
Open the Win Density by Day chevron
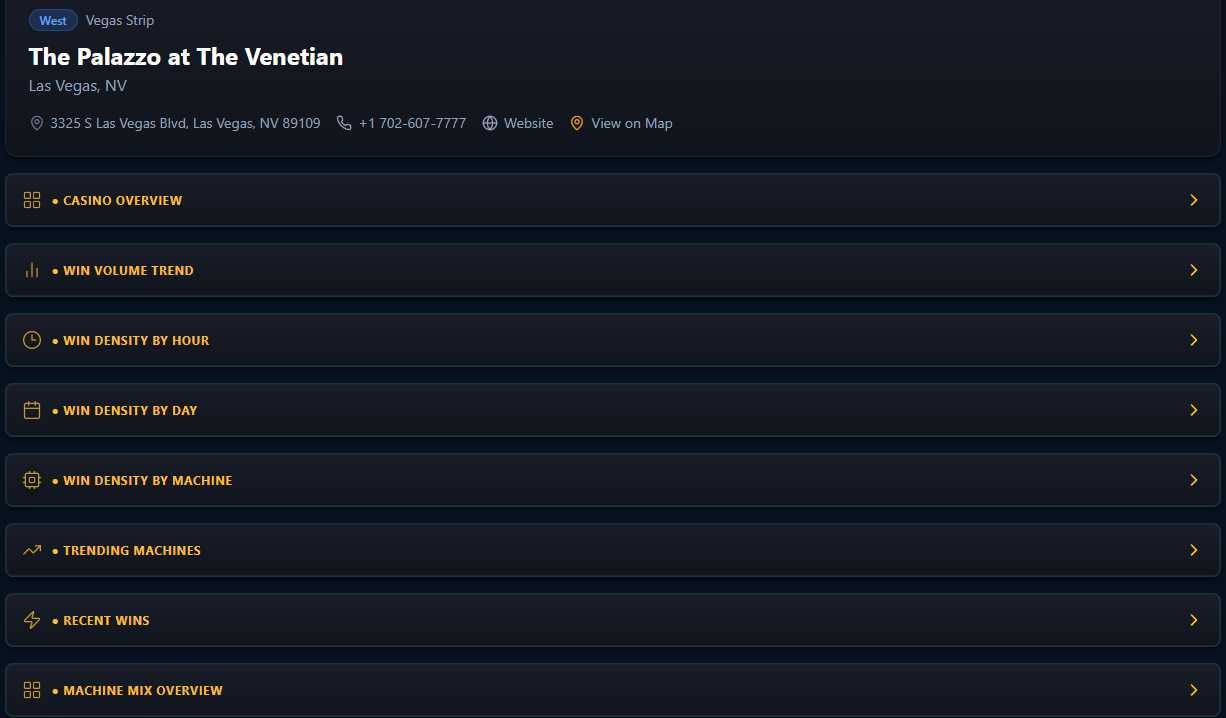point(1193,410)
